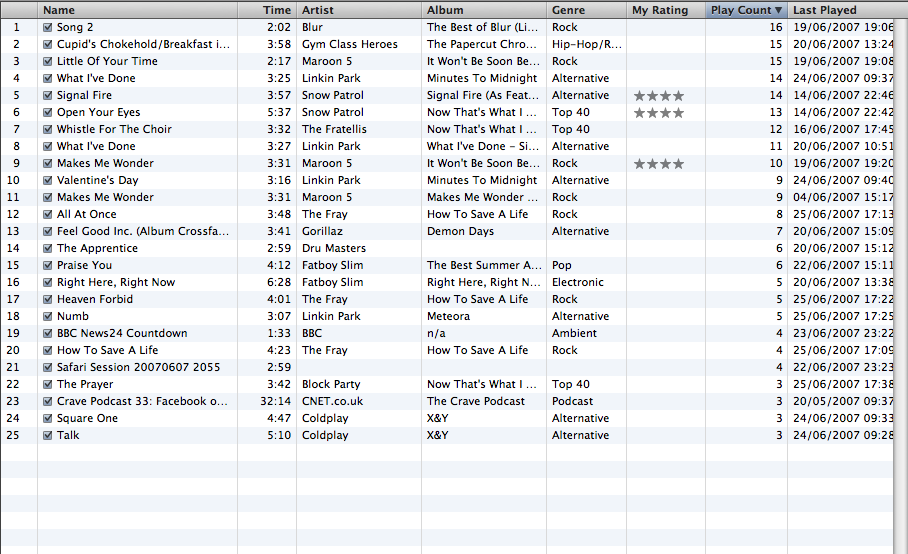Uncheck Whistle For The Choir
The image size is (908, 554).
(47, 129)
